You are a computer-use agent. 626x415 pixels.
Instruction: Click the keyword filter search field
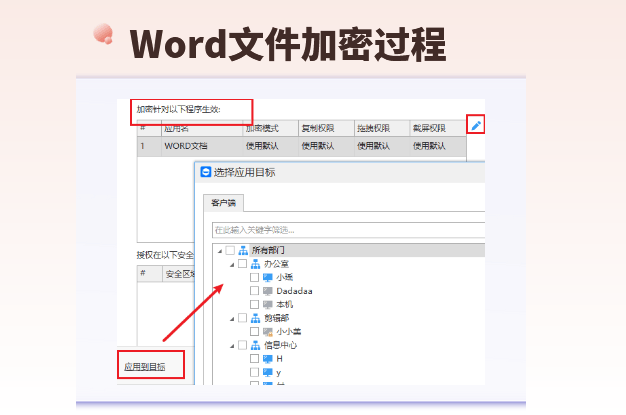(x=349, y=230)
